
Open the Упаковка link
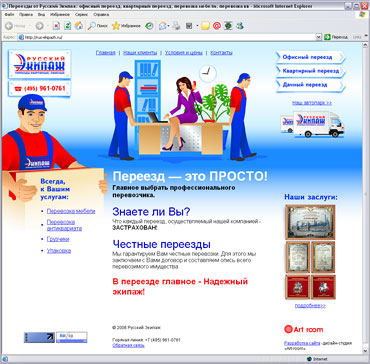(59, 250)
